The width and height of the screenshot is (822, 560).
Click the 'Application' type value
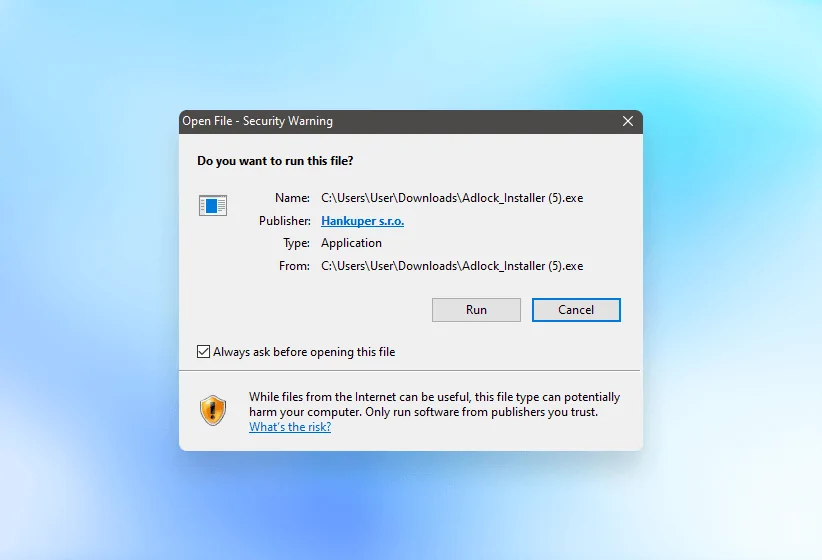(351, 243)
